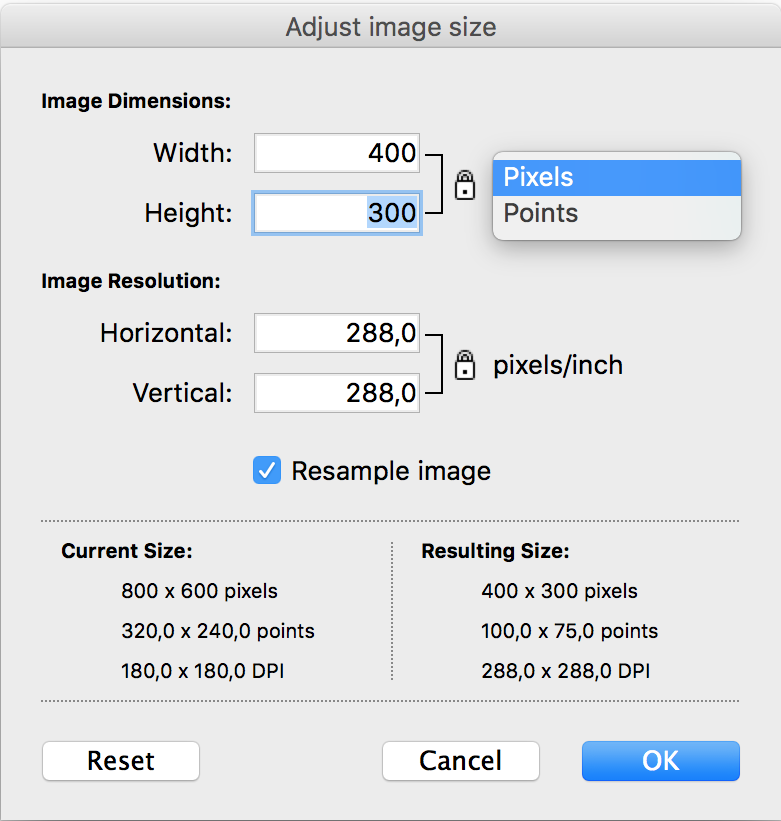Click the Resample image label
Screen dimensions: 781x821
(391, 471)
